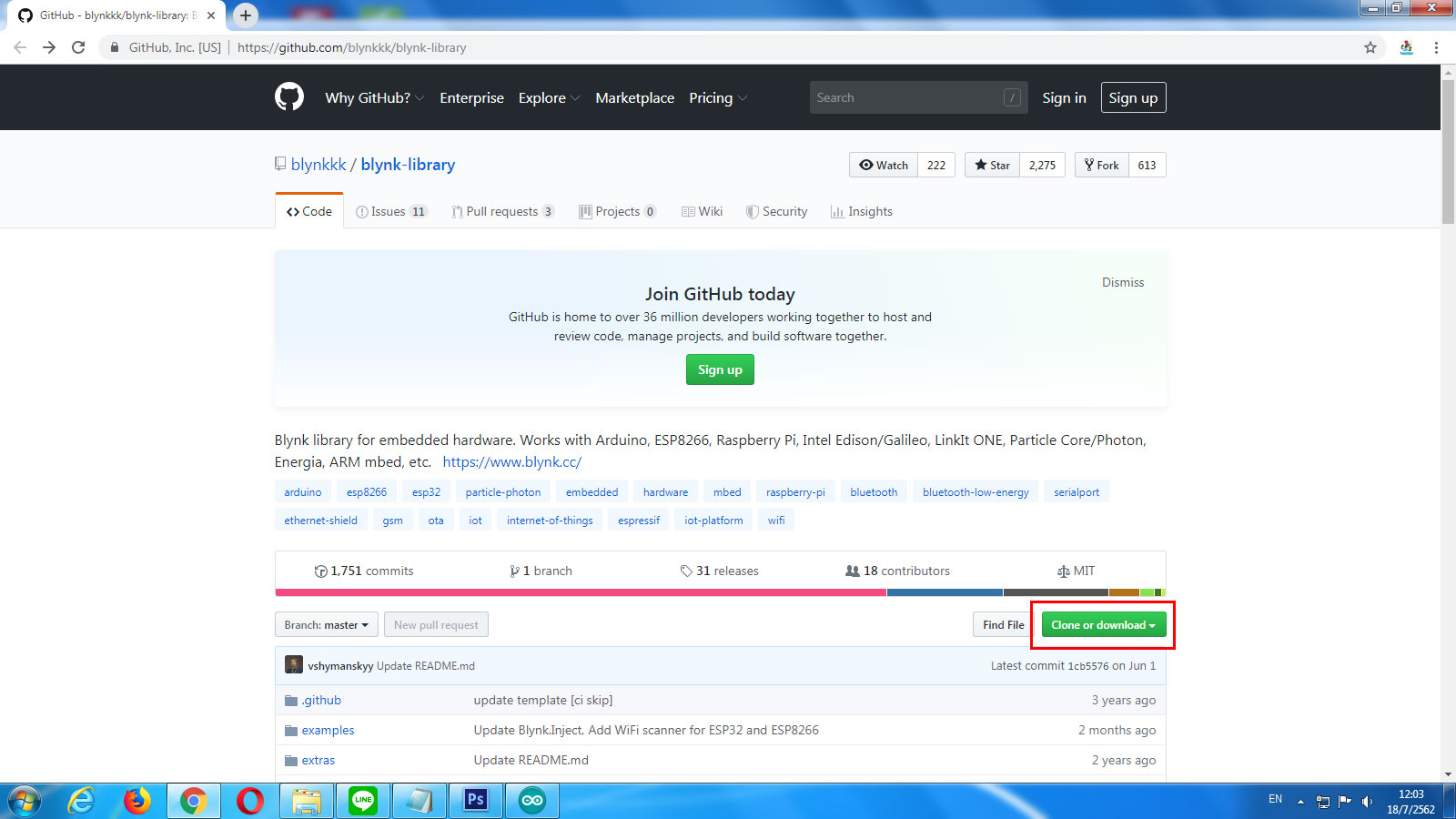
Task: Click the browser forward arrow
Action: pos(49,47)
